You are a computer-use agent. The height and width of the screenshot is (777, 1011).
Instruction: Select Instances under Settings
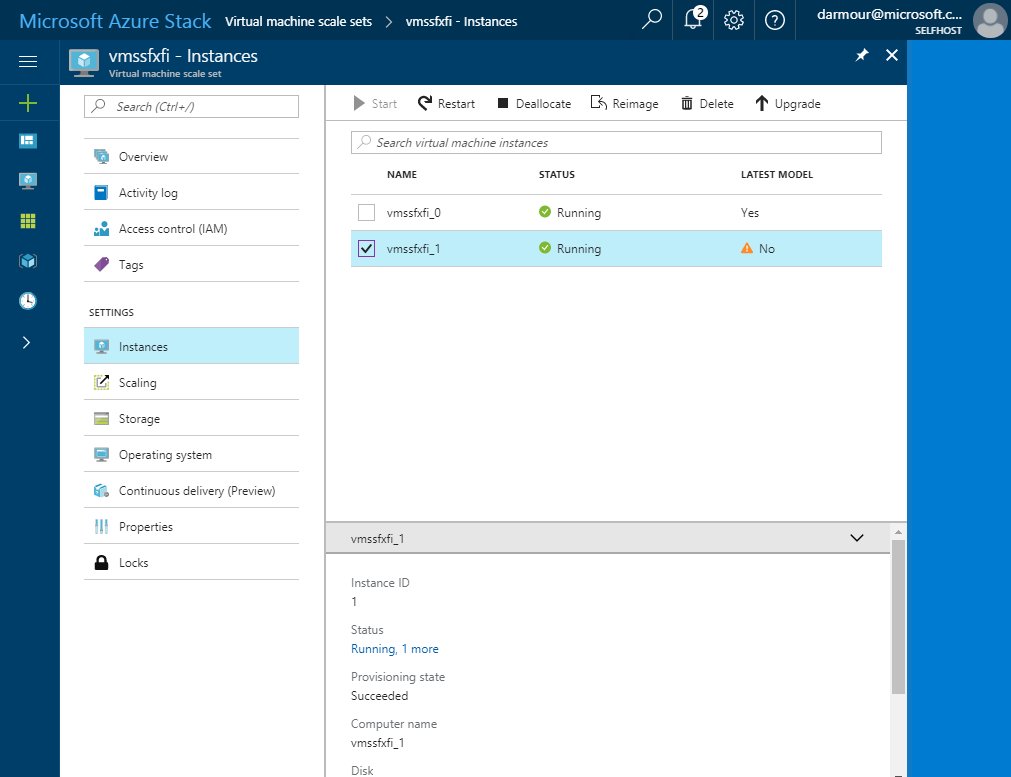tap(191, 346)
